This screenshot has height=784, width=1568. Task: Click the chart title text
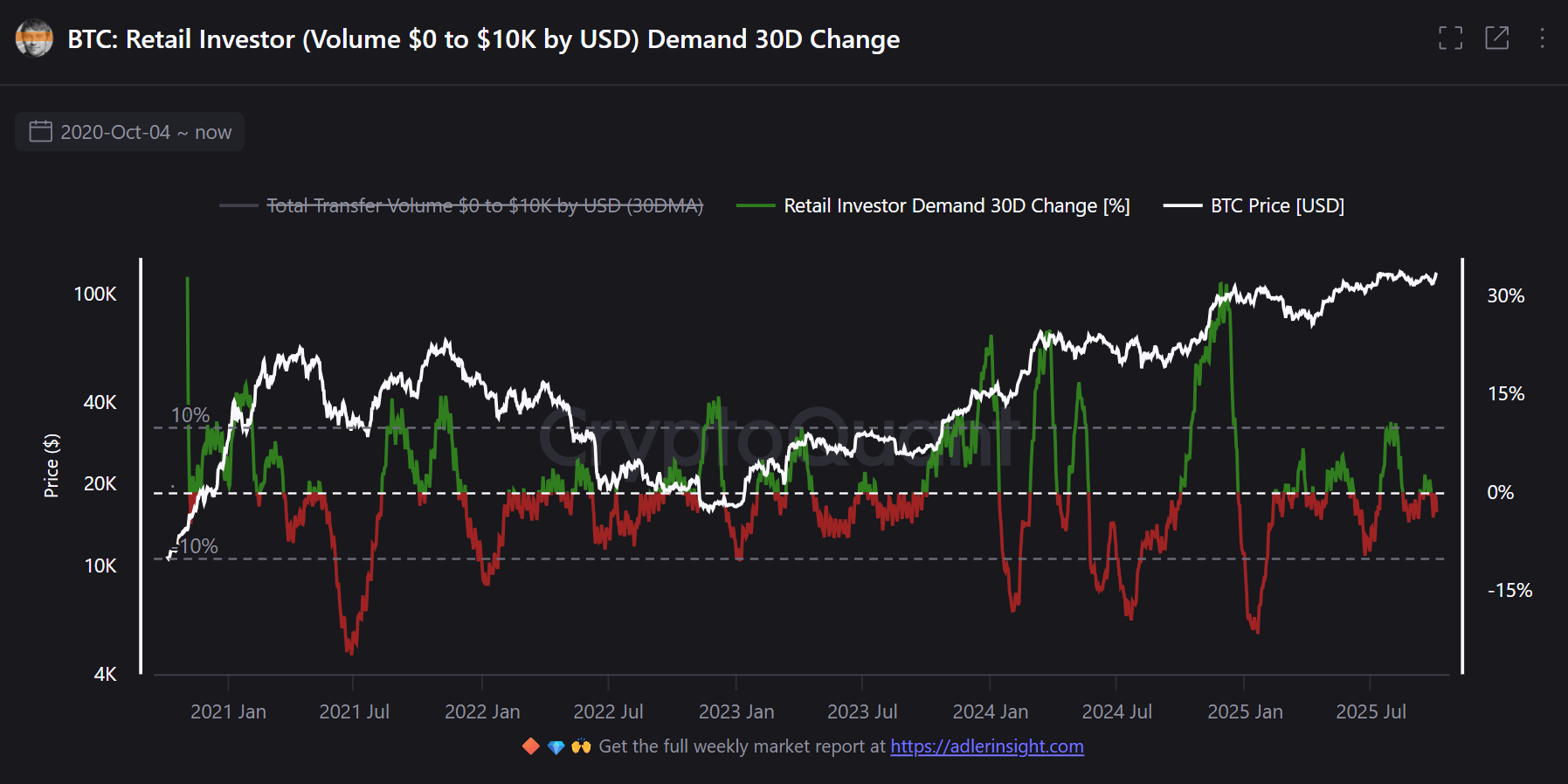[x=483, y=39]
